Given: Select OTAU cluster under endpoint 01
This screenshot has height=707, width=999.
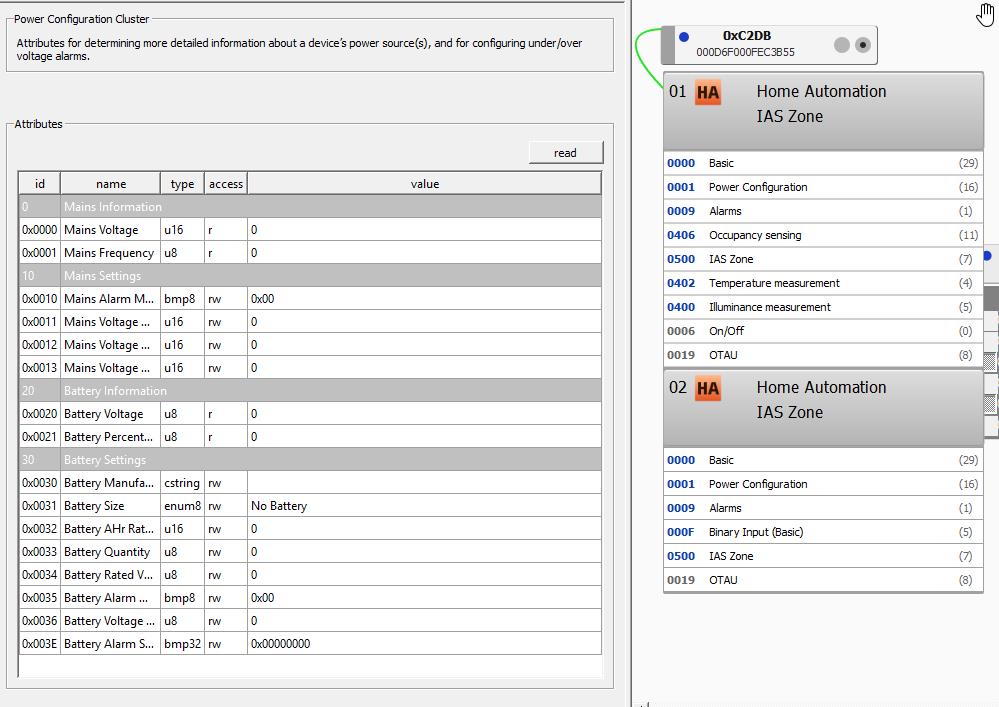Looking at the screenshot, I should coord(823,355).
